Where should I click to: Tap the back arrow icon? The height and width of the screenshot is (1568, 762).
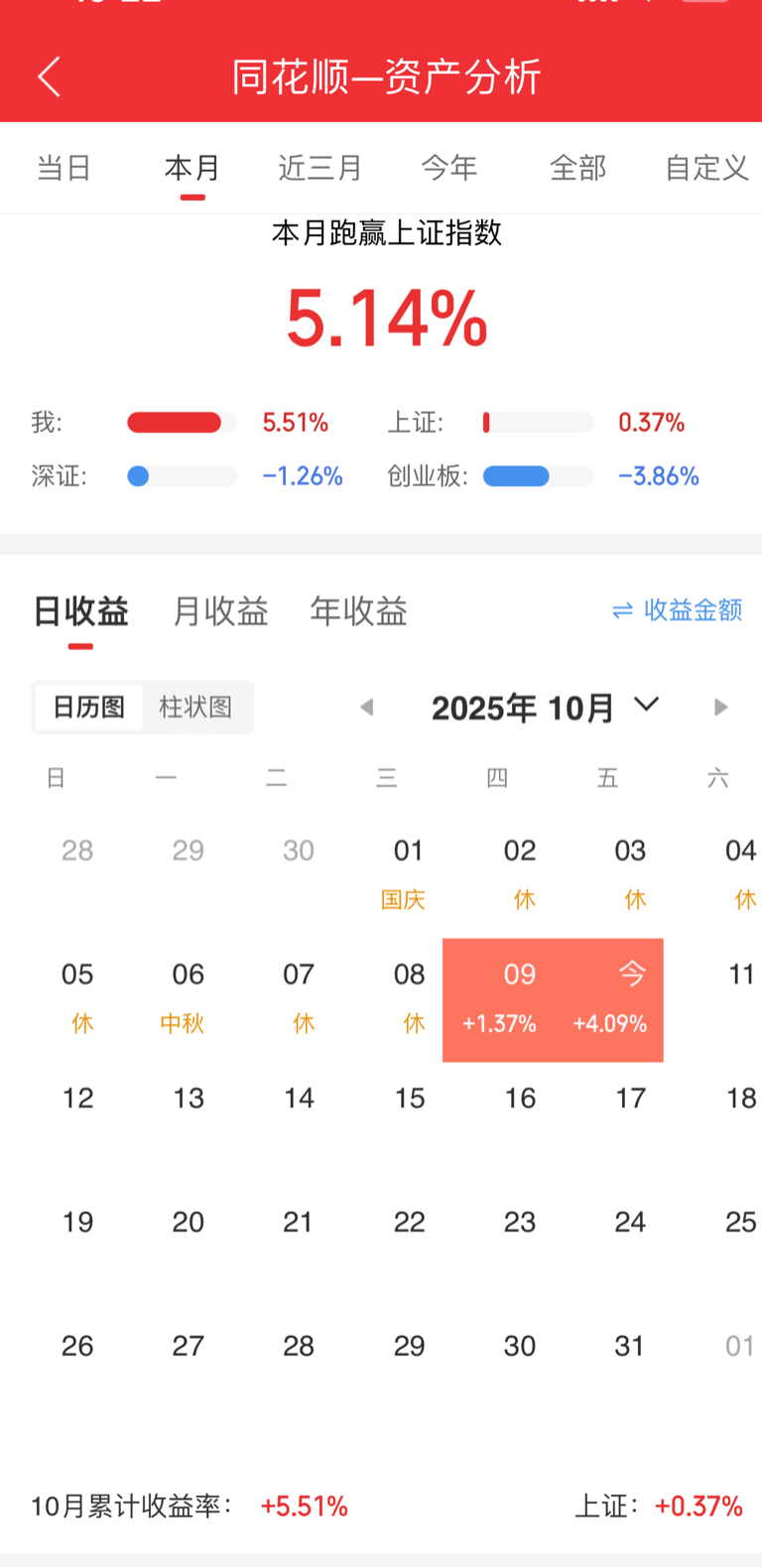pyautogui.click(x=50, y=76)
